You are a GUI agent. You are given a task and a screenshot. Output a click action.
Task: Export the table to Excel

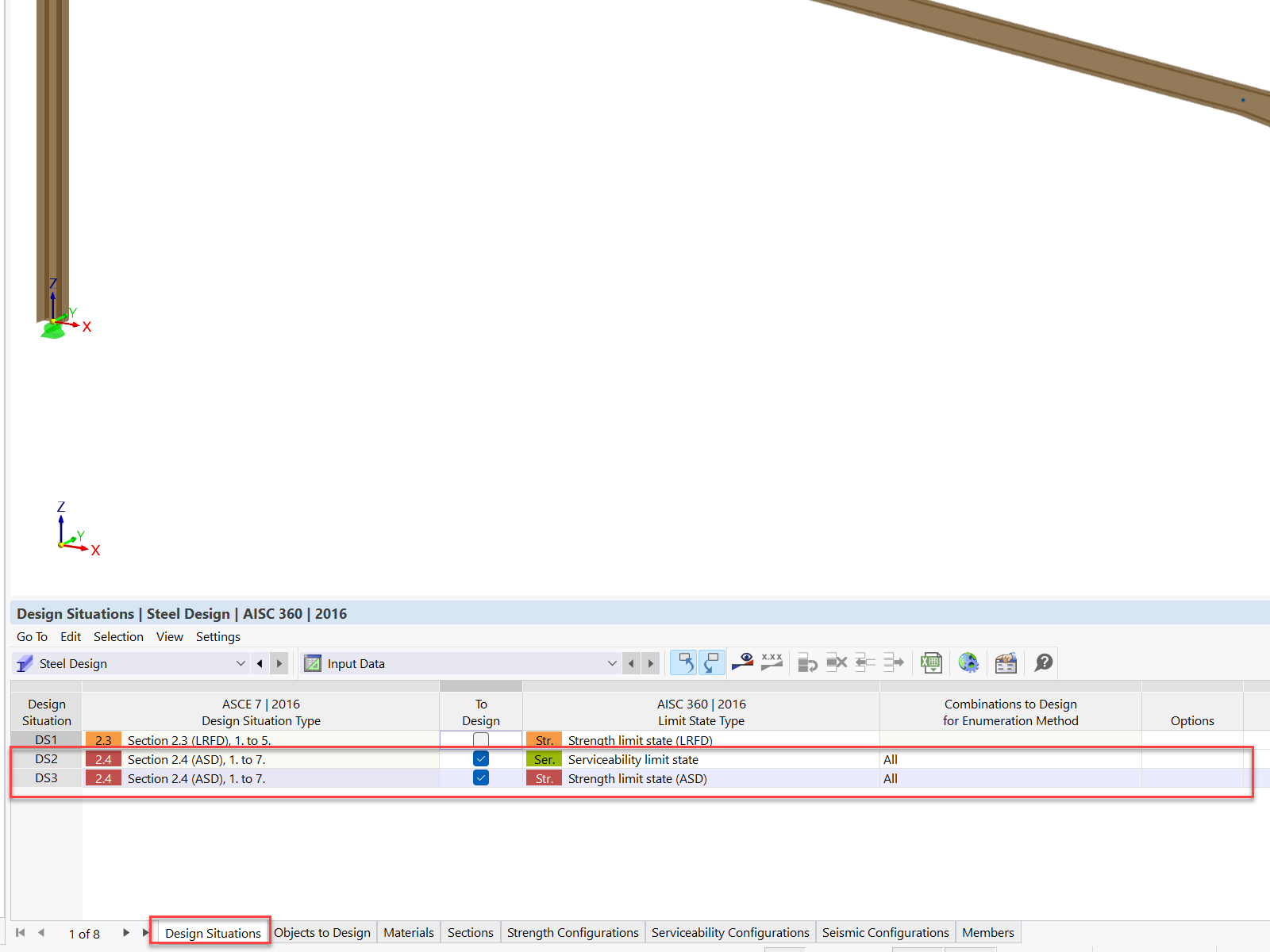pyautogui.click(x=930, y=662)
